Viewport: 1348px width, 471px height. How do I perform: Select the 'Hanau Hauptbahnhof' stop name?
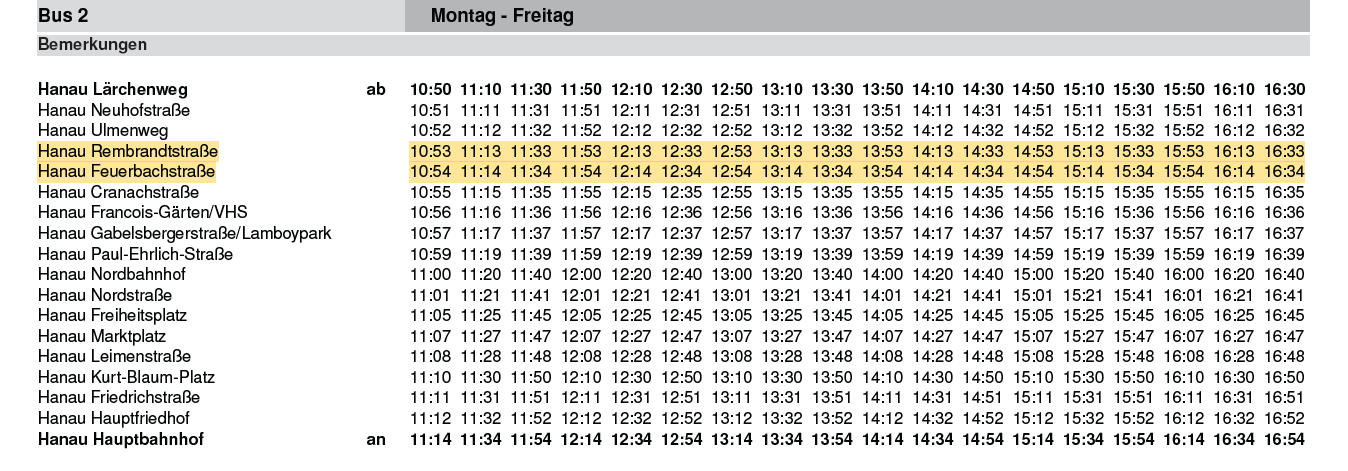[121, 439]
